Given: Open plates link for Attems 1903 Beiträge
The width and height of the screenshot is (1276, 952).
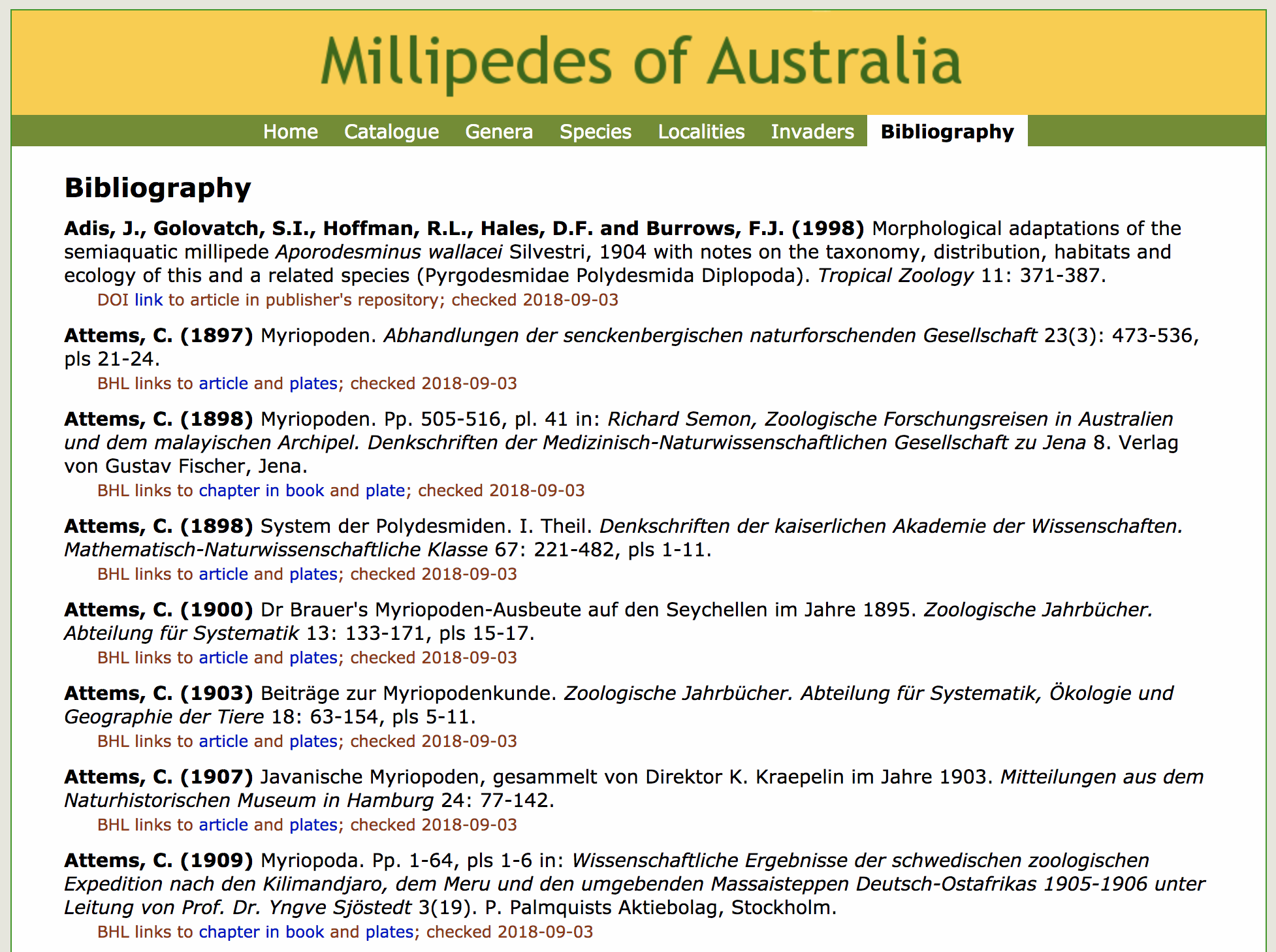Looking at the screenshot, I should pyautogui.click(x=313, y=741).
